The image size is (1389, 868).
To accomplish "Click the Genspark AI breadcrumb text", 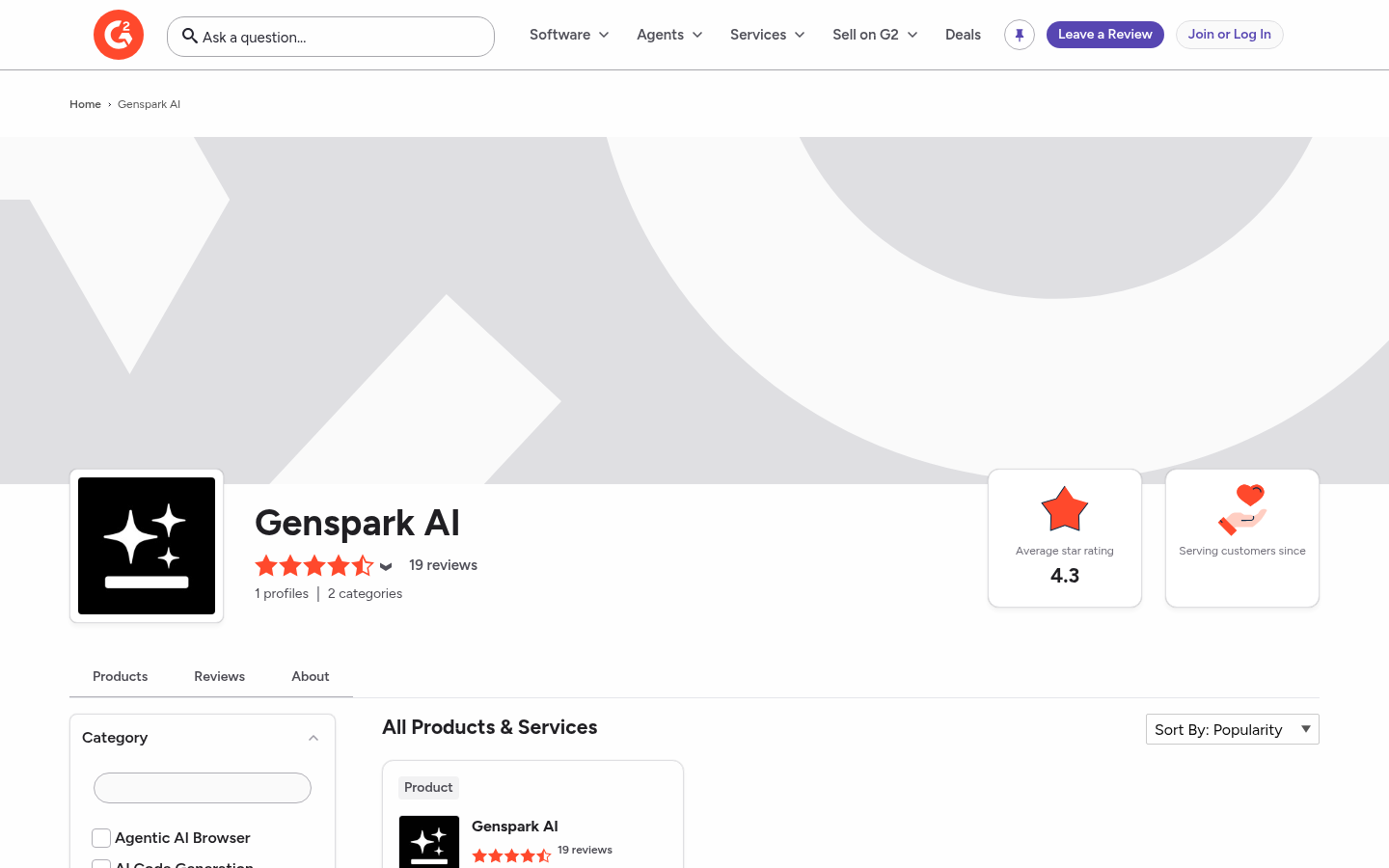I will 149,104.
